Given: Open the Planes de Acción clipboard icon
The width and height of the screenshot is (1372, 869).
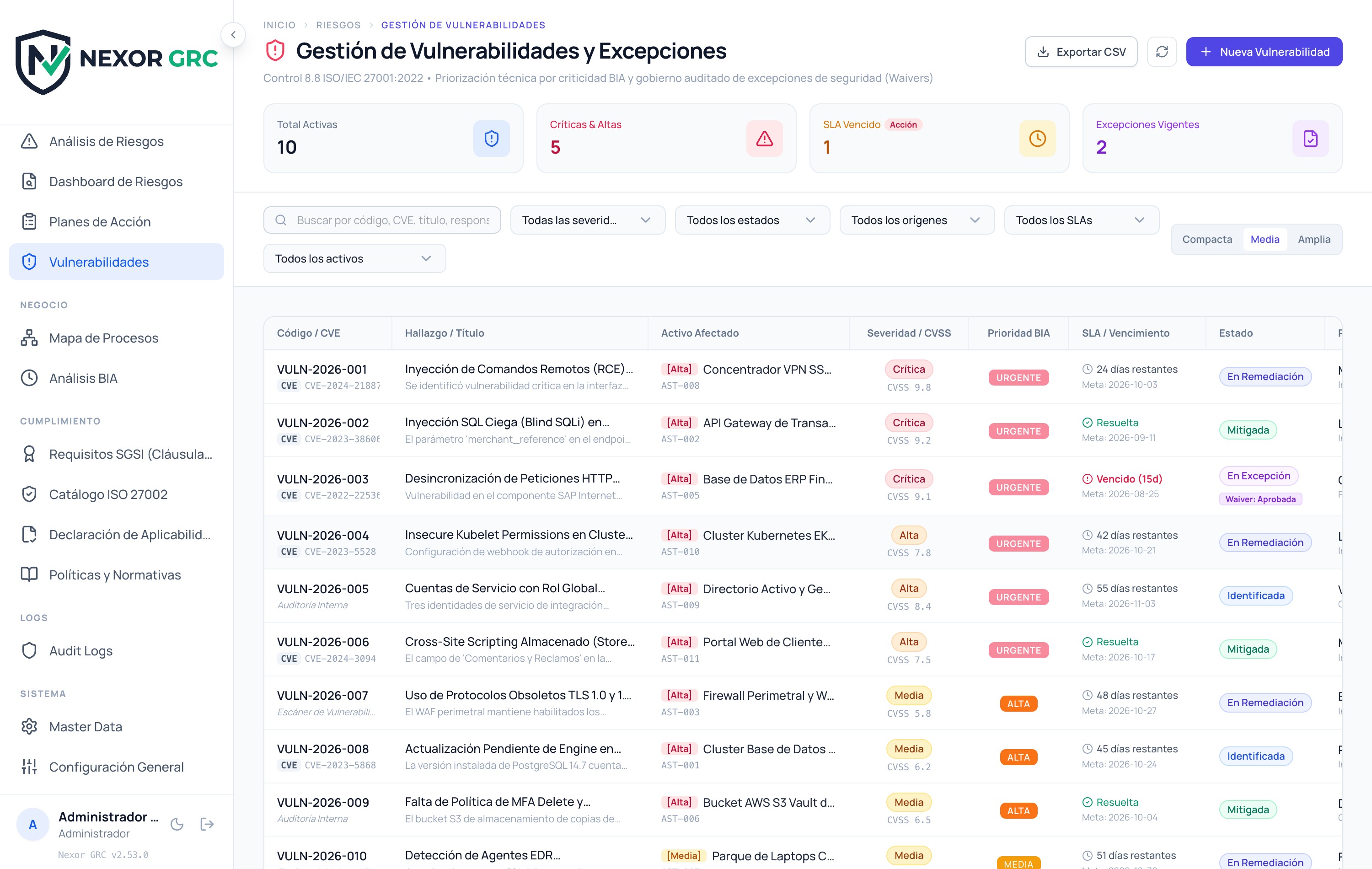Looking at the screenshot, I should pos(29,222).
